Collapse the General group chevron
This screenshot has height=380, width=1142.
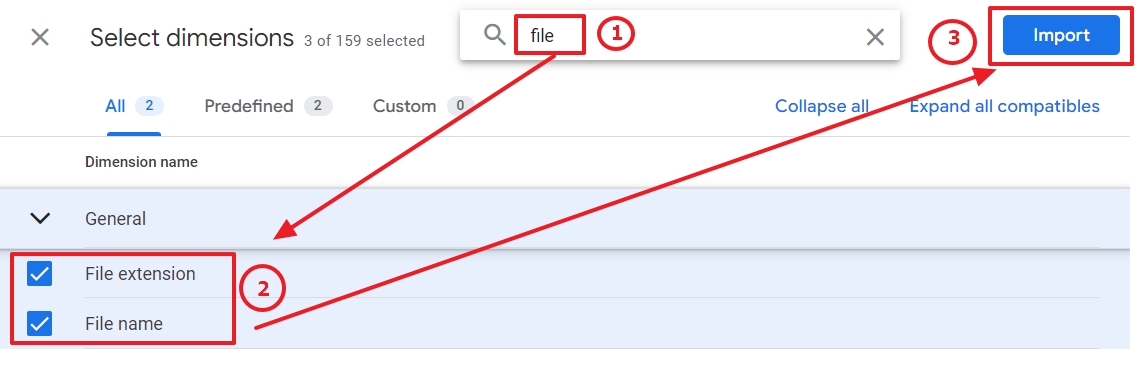[x=40, y=218]
